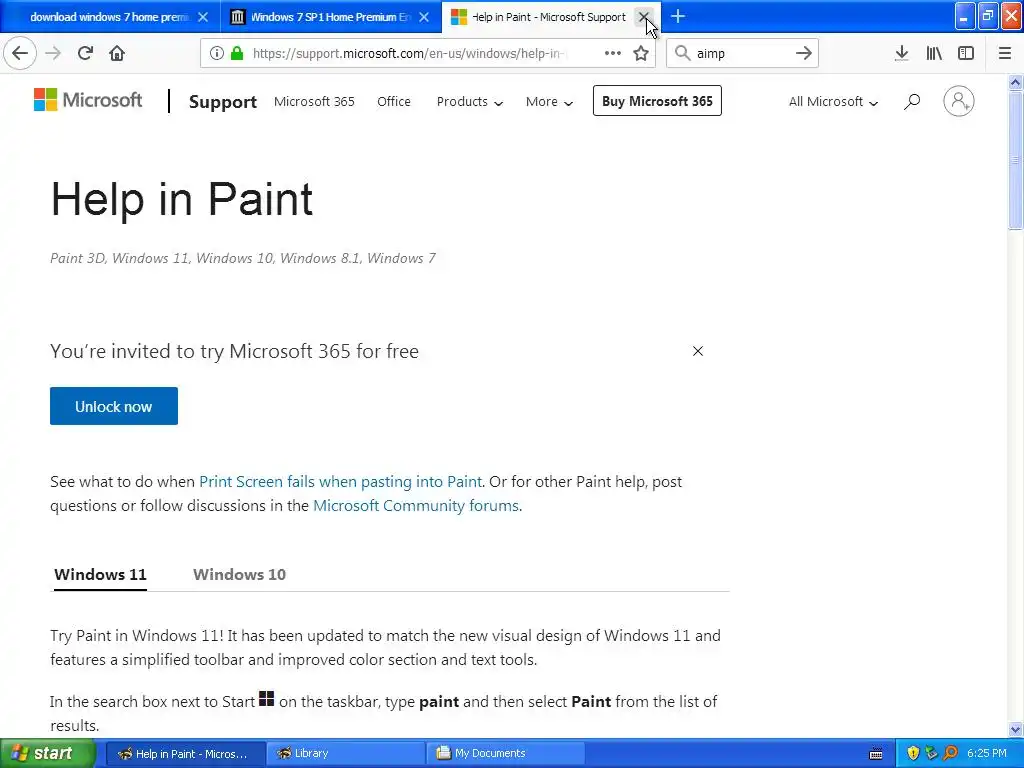Viewport: 1024px width, 768px height.
Task: Open site search with the magnifier icon
Action: point(912,101)
